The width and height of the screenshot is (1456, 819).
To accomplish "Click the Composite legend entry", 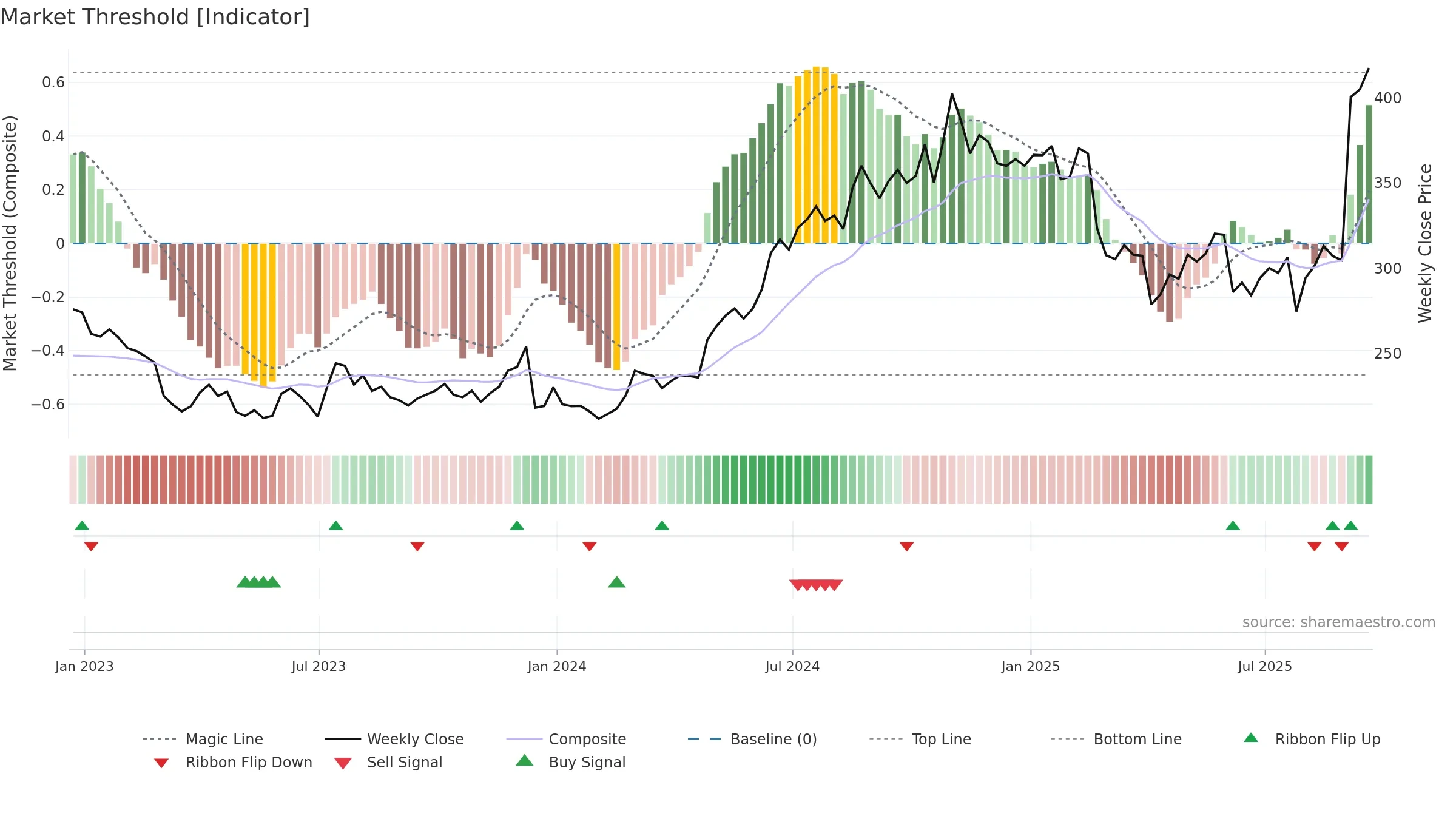I will [x=566, y=739].
